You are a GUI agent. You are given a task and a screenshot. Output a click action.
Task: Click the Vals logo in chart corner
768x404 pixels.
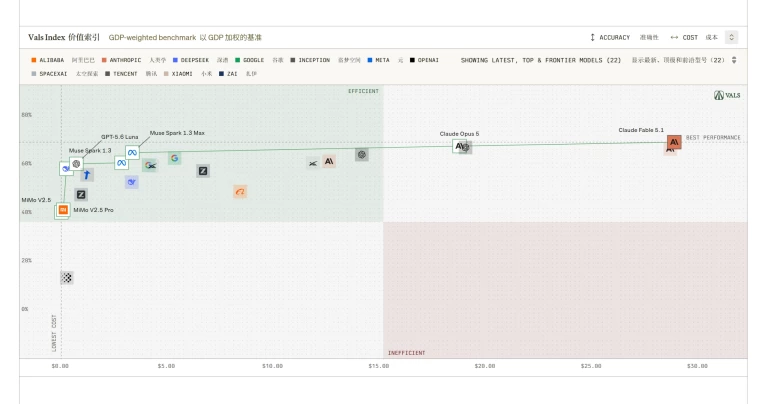tap(727, 95)
